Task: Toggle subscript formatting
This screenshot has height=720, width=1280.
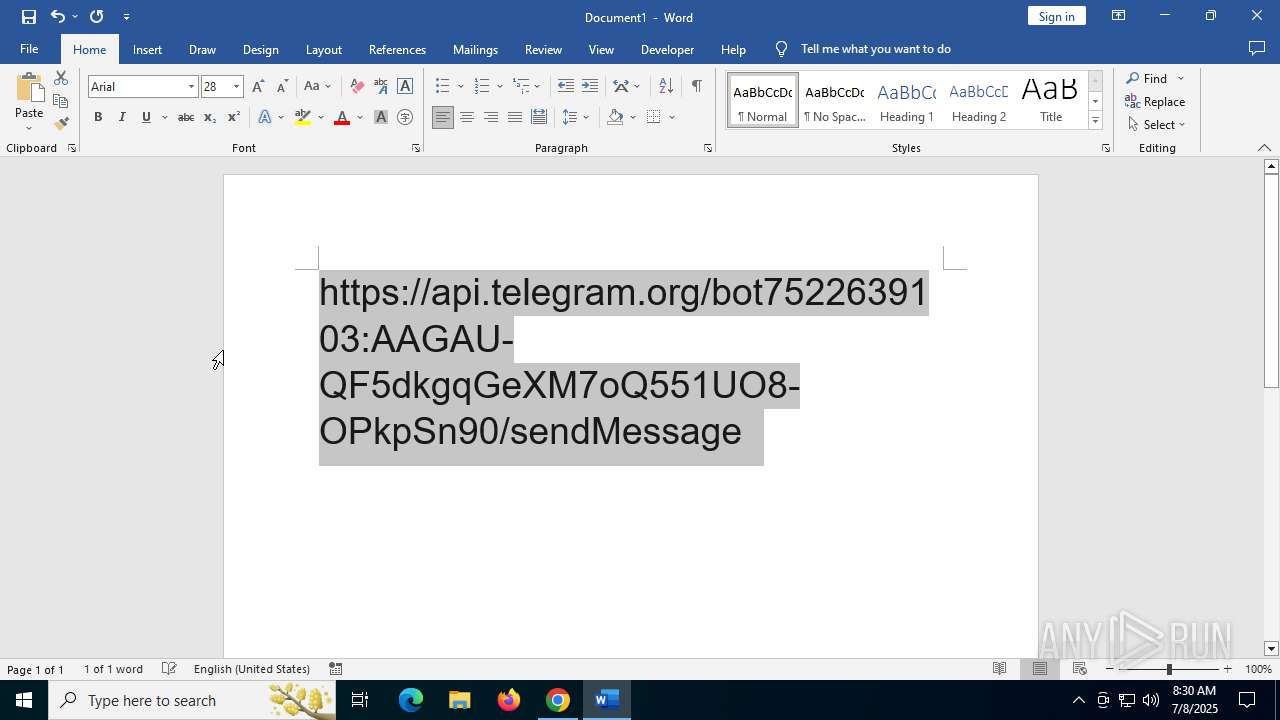Action: click(210, 118)
